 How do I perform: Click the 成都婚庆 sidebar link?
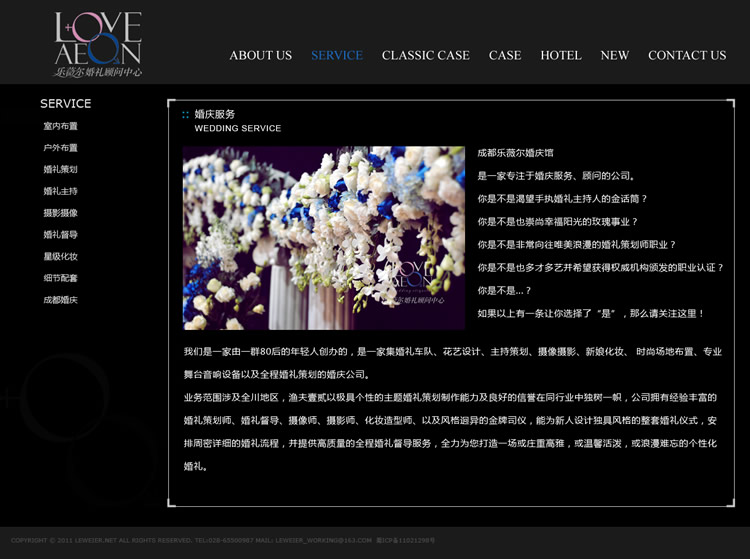[x=60, y=300]
